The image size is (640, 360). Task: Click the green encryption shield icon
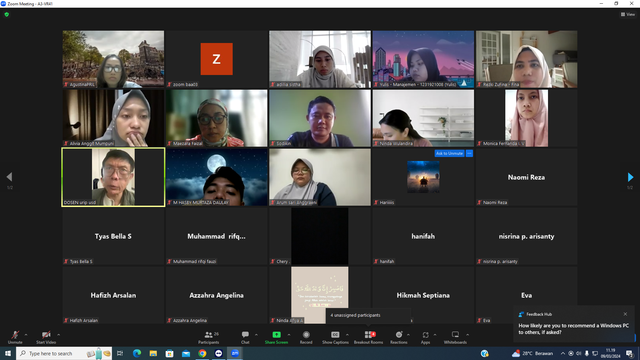click(x=7, y=14)
